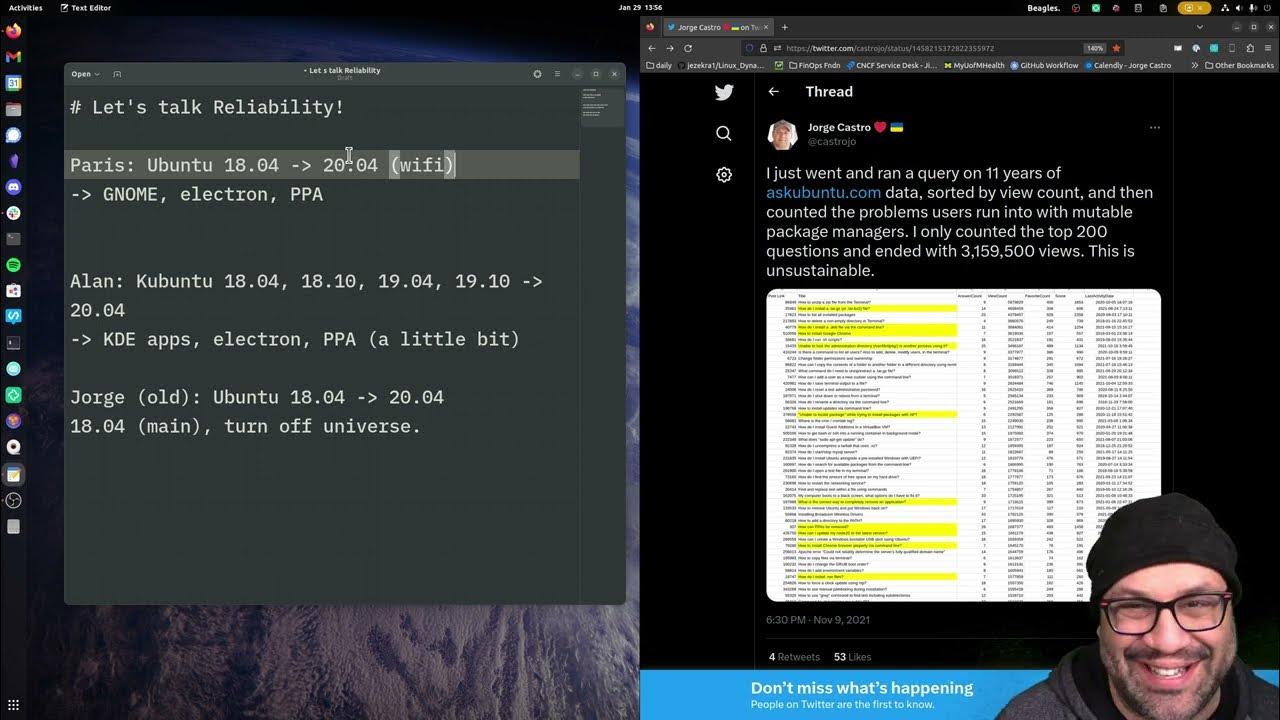
Task: List all Firefox tabs dropdown
Action: (1200, 27)
